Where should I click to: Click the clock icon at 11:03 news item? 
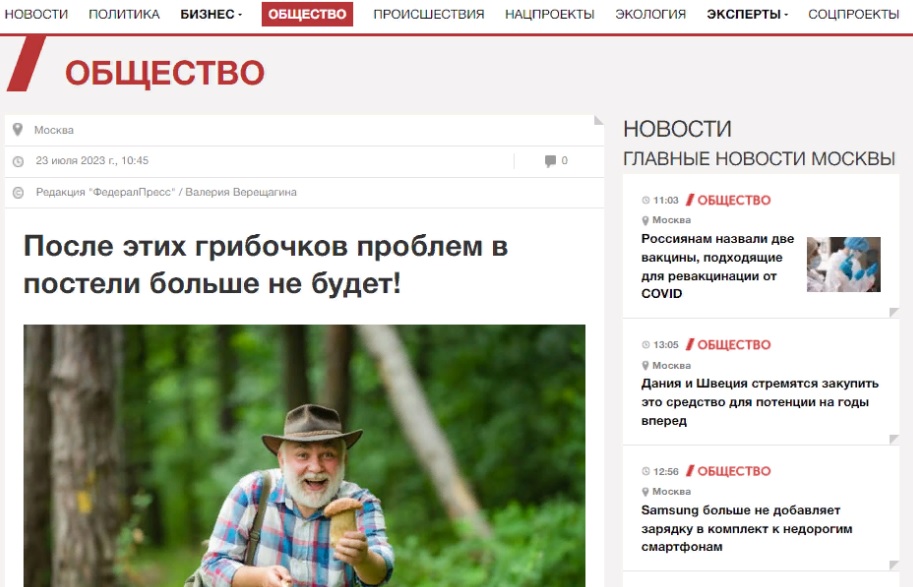(x=645, y=200)
